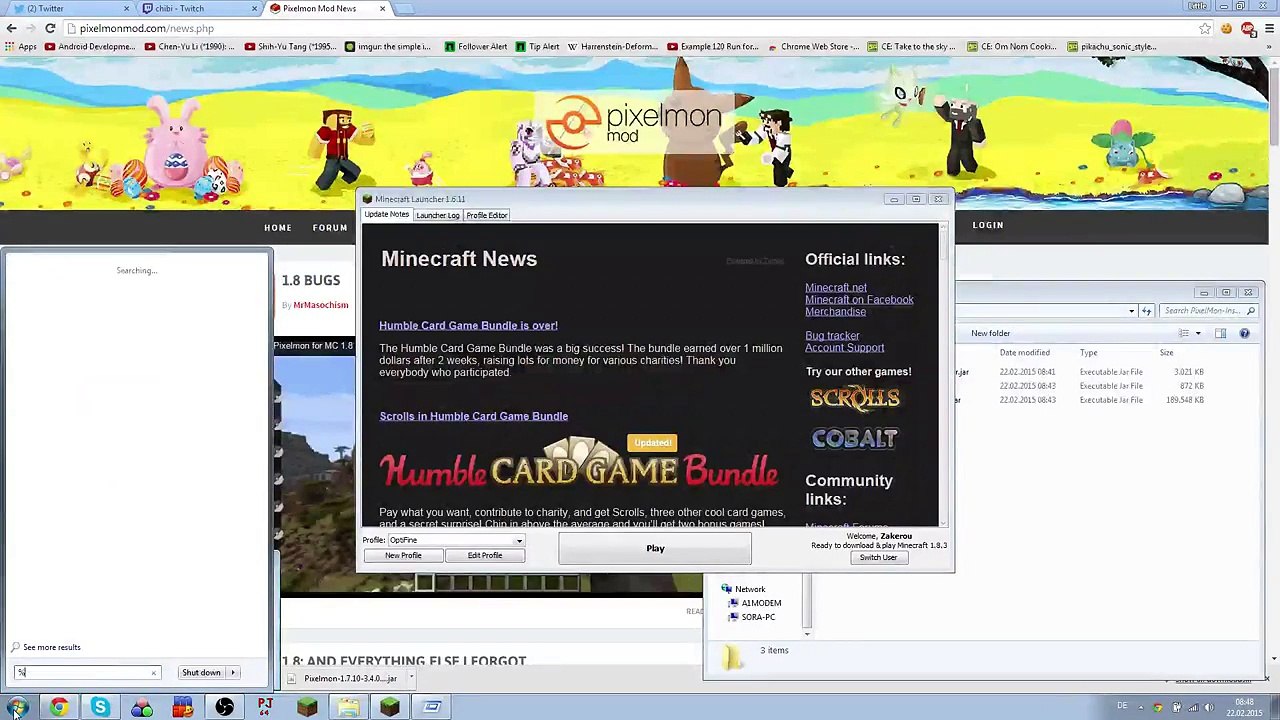Switch to the Profile Editor tab
The image size is (1280, 720).
coord(486,215)
